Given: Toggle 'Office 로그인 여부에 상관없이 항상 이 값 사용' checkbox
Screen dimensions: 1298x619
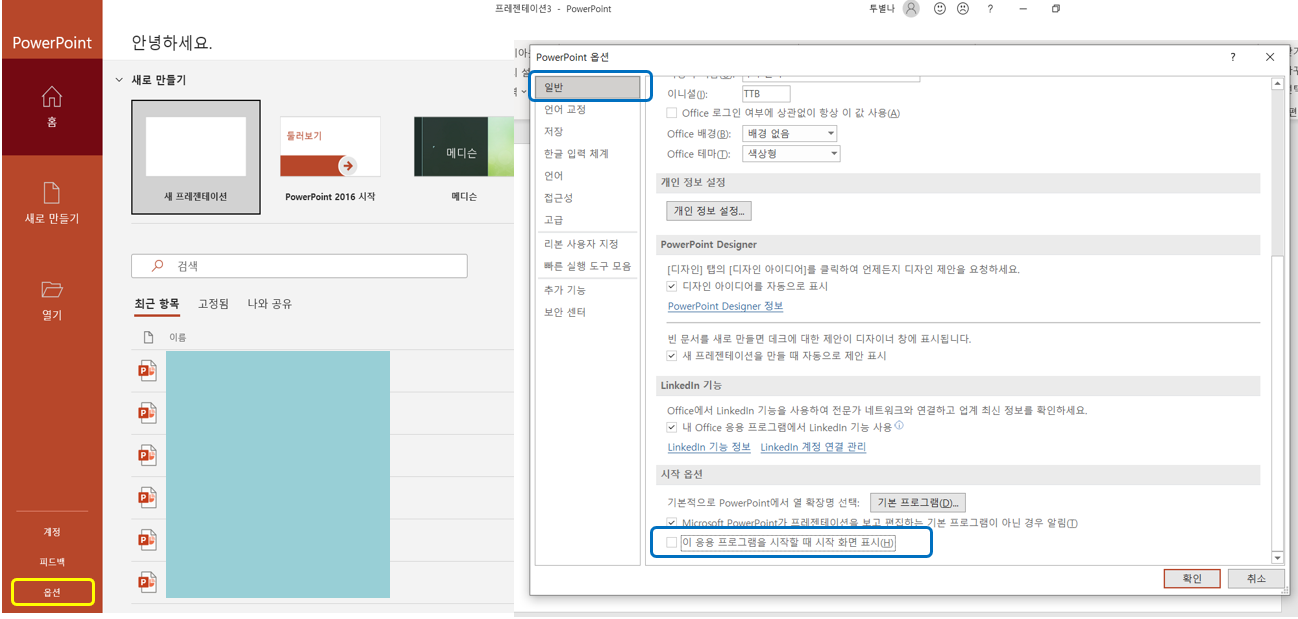Looking at the screenshot, I should coord(673,113).
